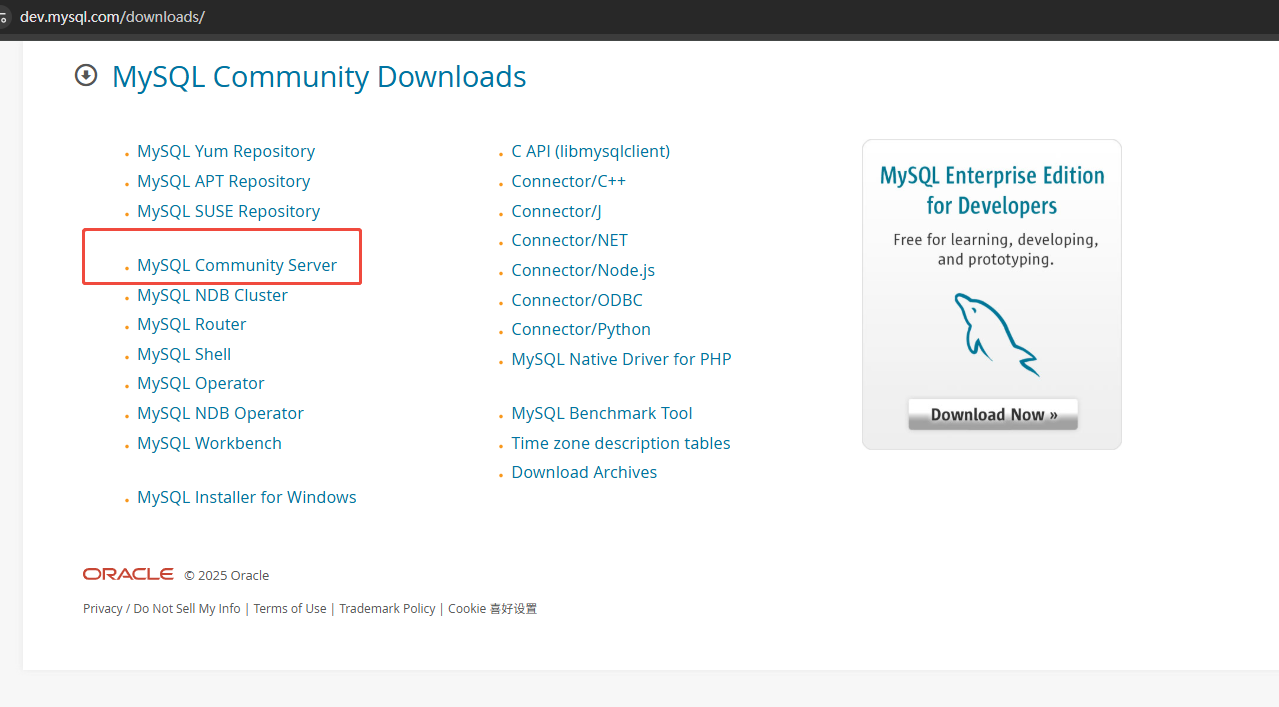The height and width of the screenshot is (707, 1279).
Task: Open Connector/Python link
Action: (x=581, y=329)
